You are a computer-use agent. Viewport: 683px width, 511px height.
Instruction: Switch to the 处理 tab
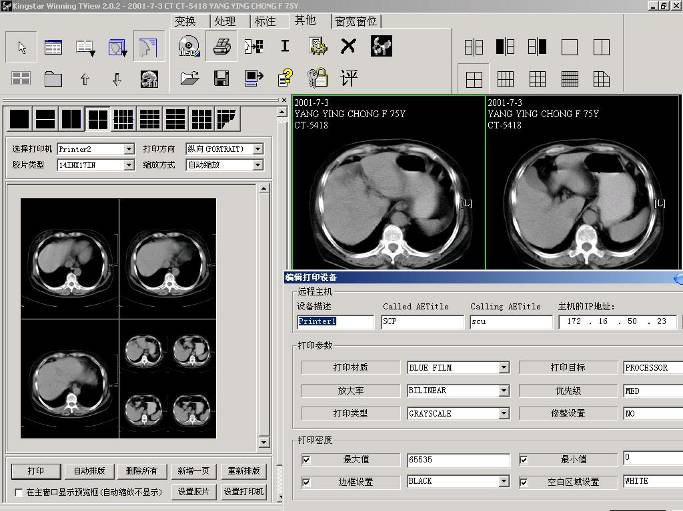pos(225,21)
